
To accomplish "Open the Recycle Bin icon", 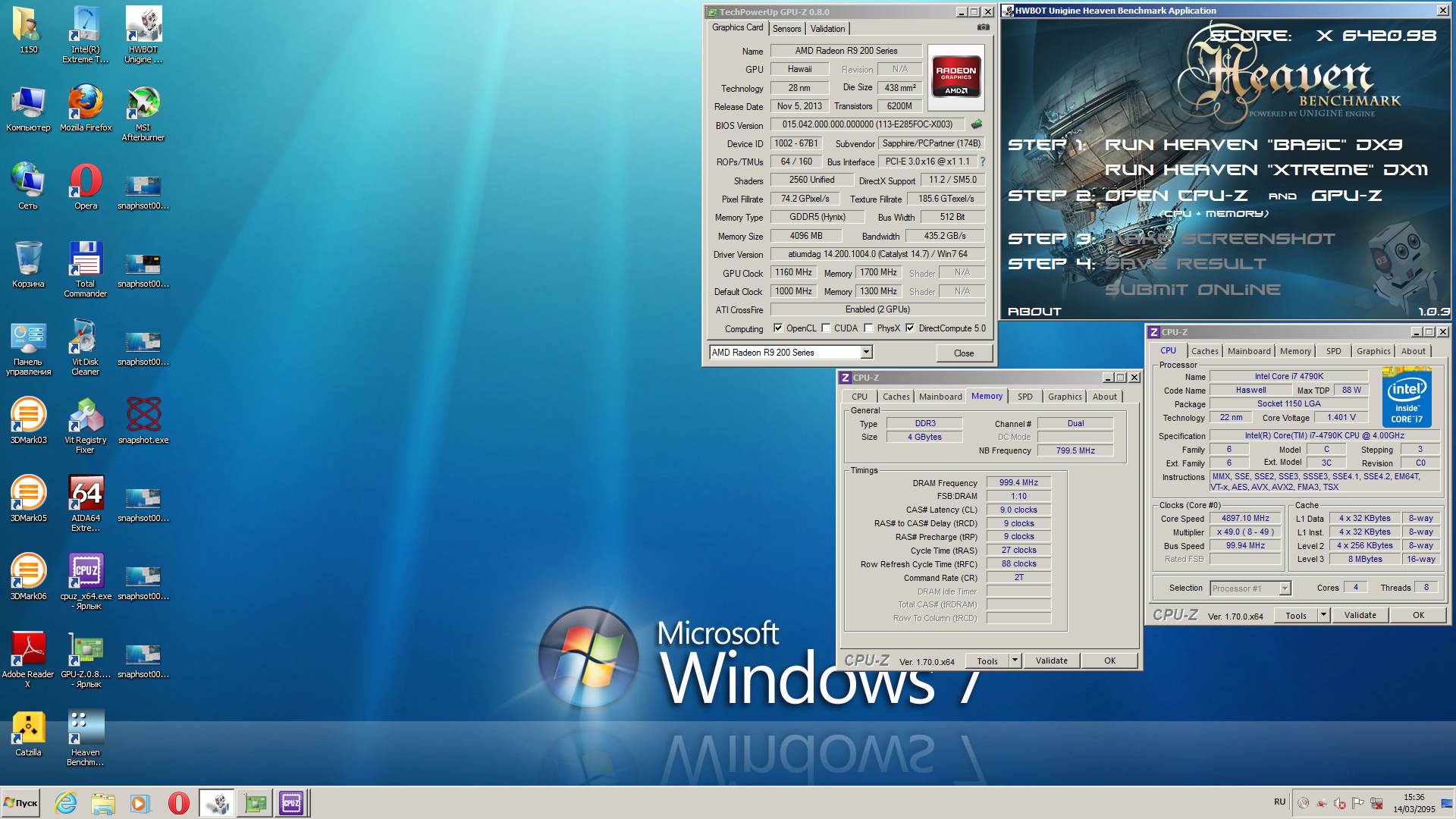I will (x=28, y=265).
